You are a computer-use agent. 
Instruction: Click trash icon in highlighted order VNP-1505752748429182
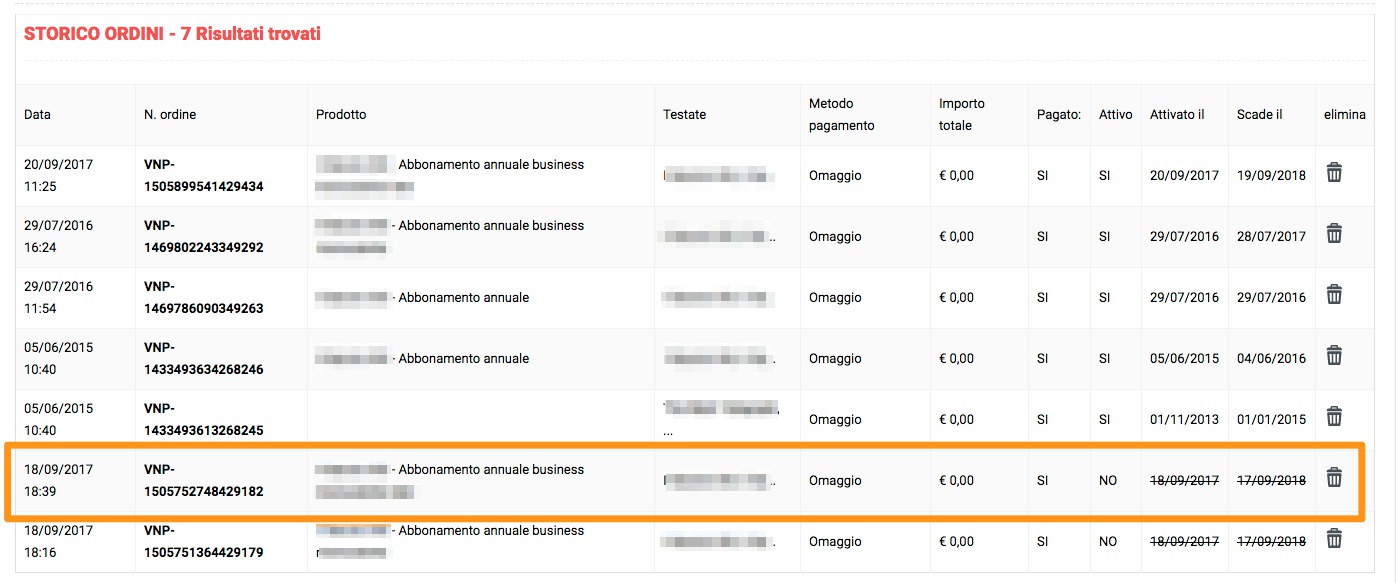[1334, 478]
